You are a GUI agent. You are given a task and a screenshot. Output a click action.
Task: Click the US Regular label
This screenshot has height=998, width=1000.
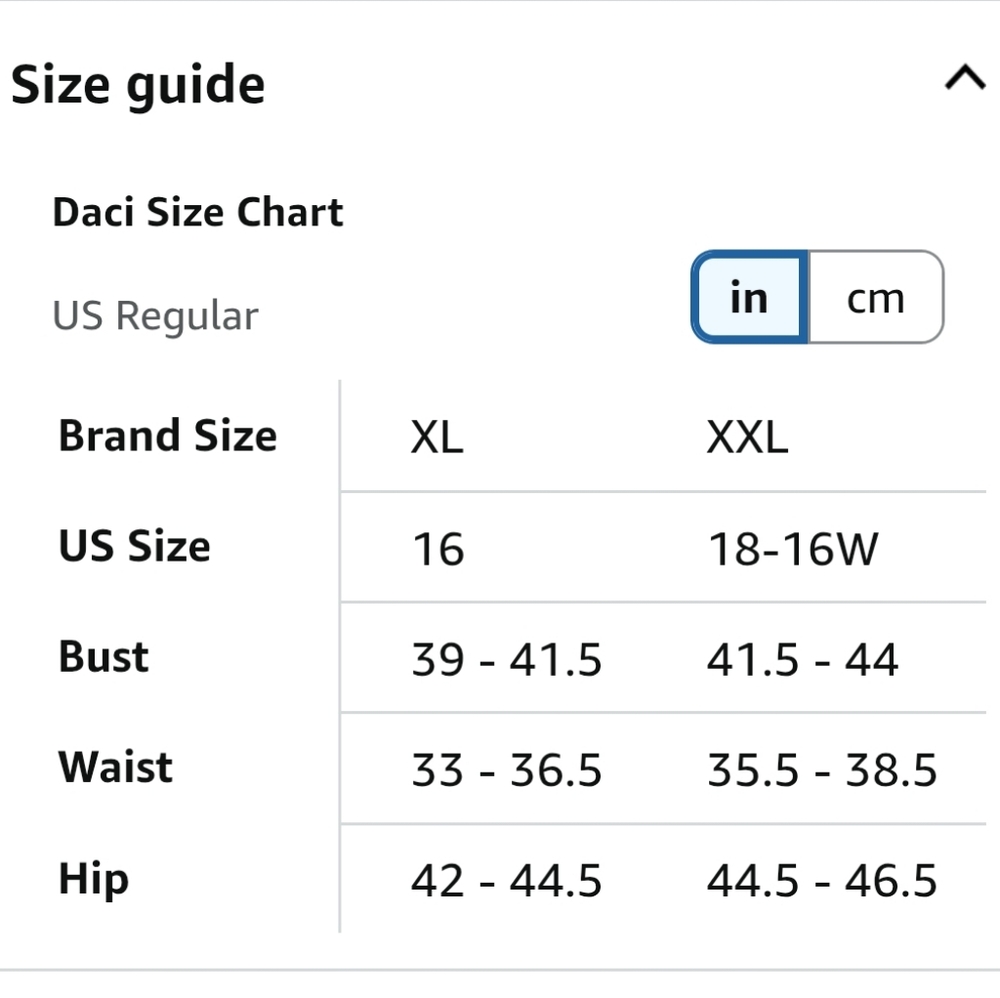point(156,316)
